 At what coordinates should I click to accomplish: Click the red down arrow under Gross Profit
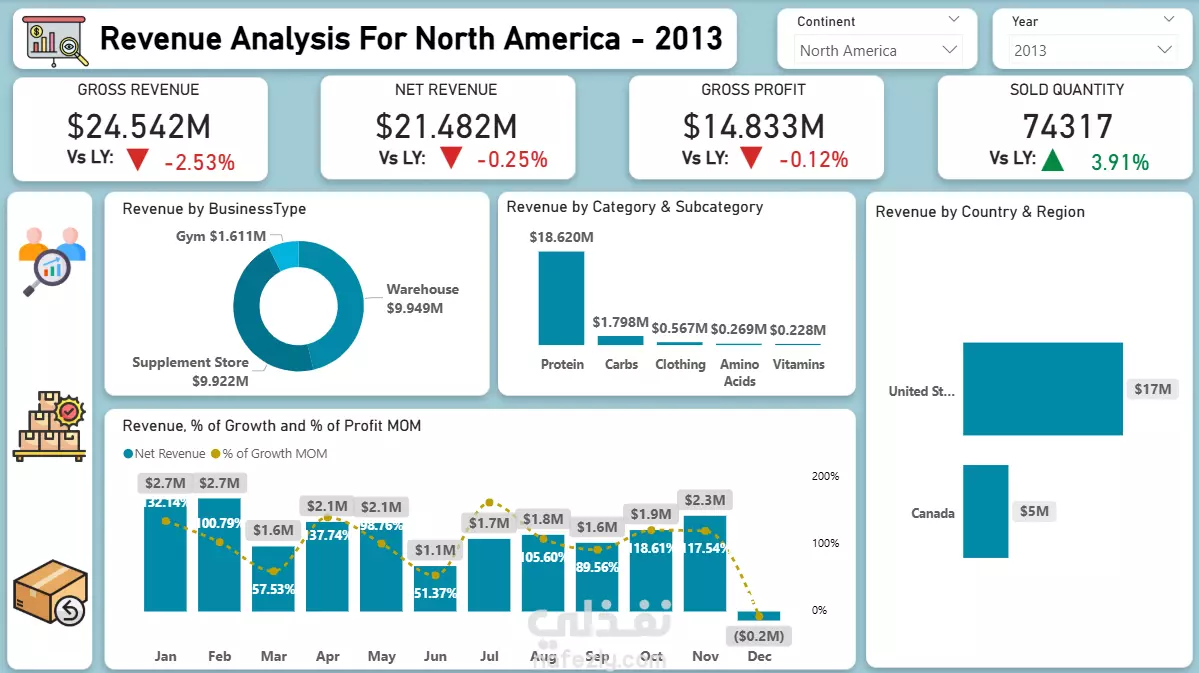(x=752, y=158)
